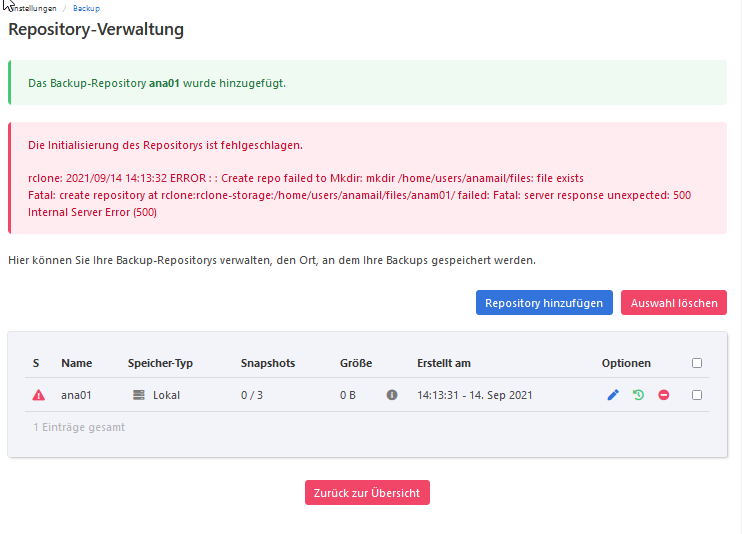
Task: Edit repository ana01 with the pencil icon
Action: 613,395
